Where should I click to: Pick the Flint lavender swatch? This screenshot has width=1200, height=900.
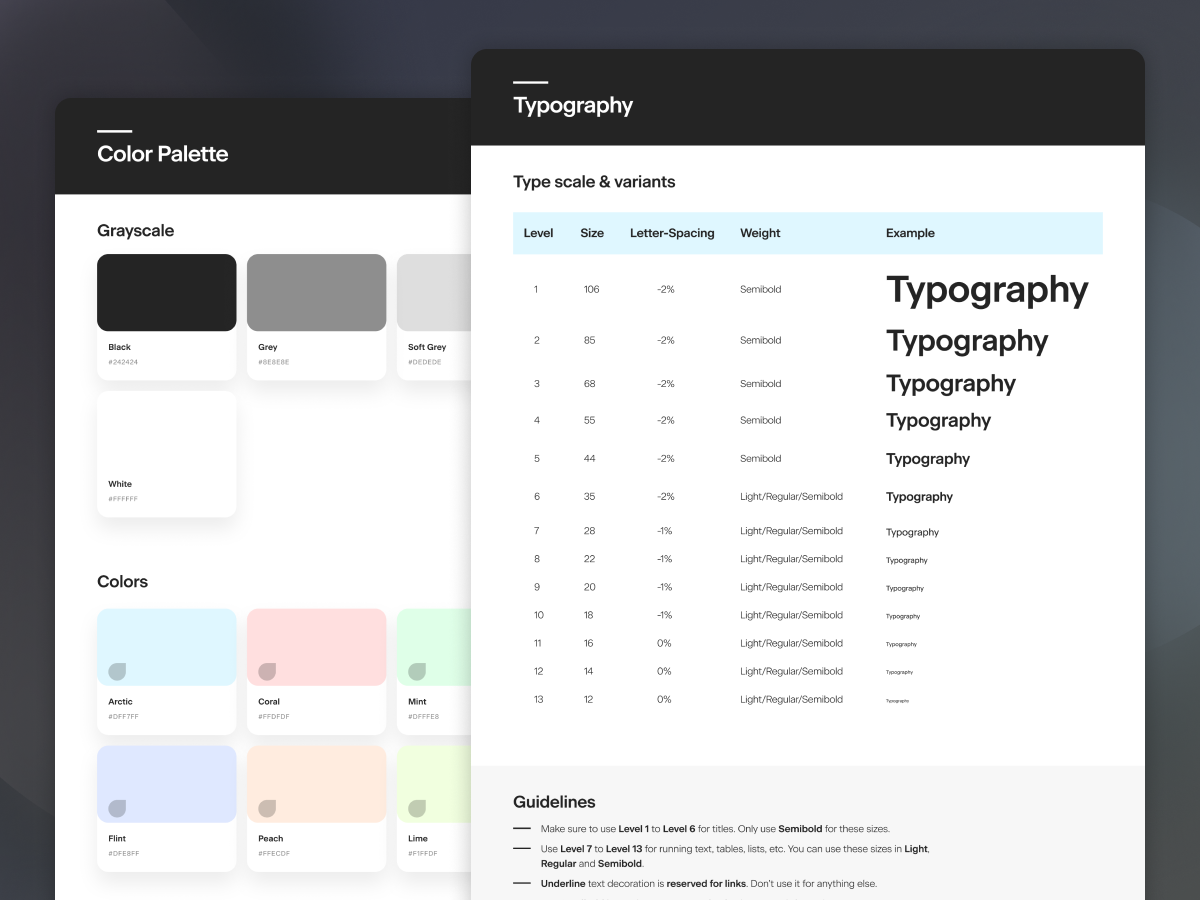167,784
